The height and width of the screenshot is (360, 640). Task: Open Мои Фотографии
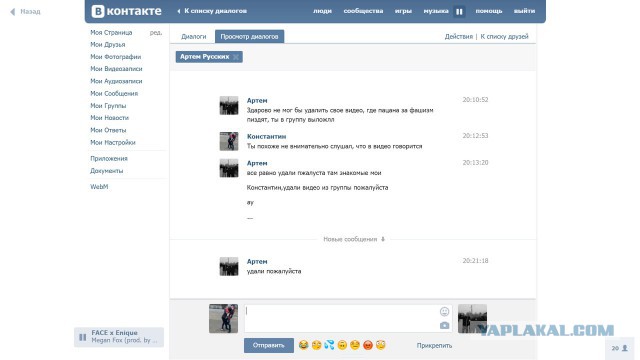[x=116, y=57]
